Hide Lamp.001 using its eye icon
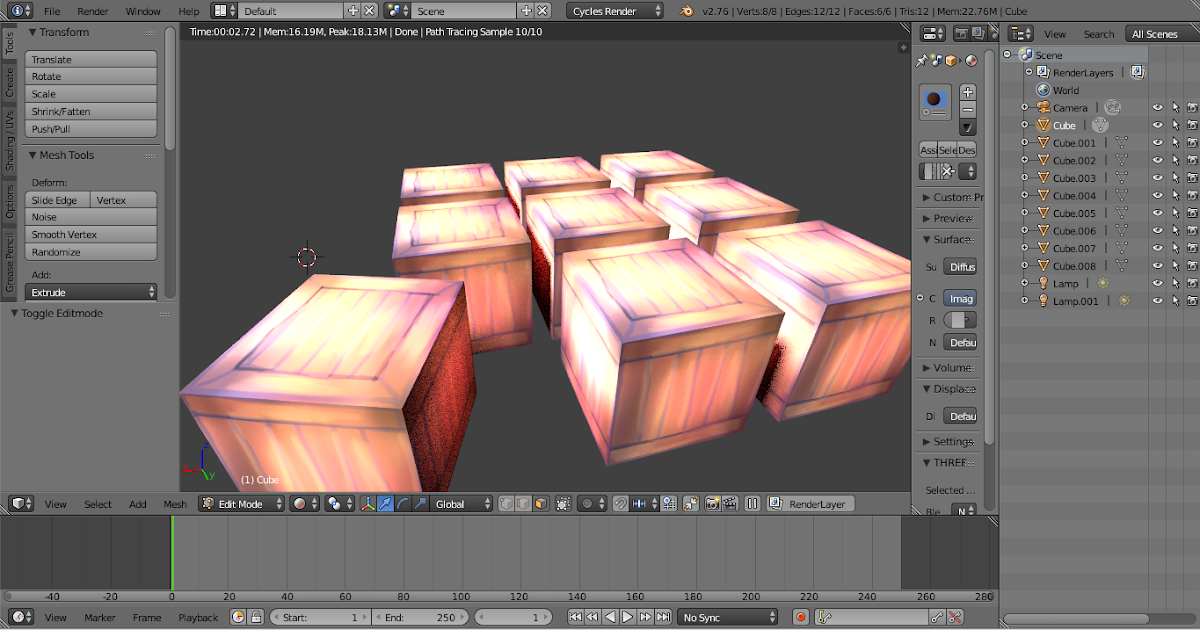The height and width of the screenshot is (630, 1200). [1157, 301]
